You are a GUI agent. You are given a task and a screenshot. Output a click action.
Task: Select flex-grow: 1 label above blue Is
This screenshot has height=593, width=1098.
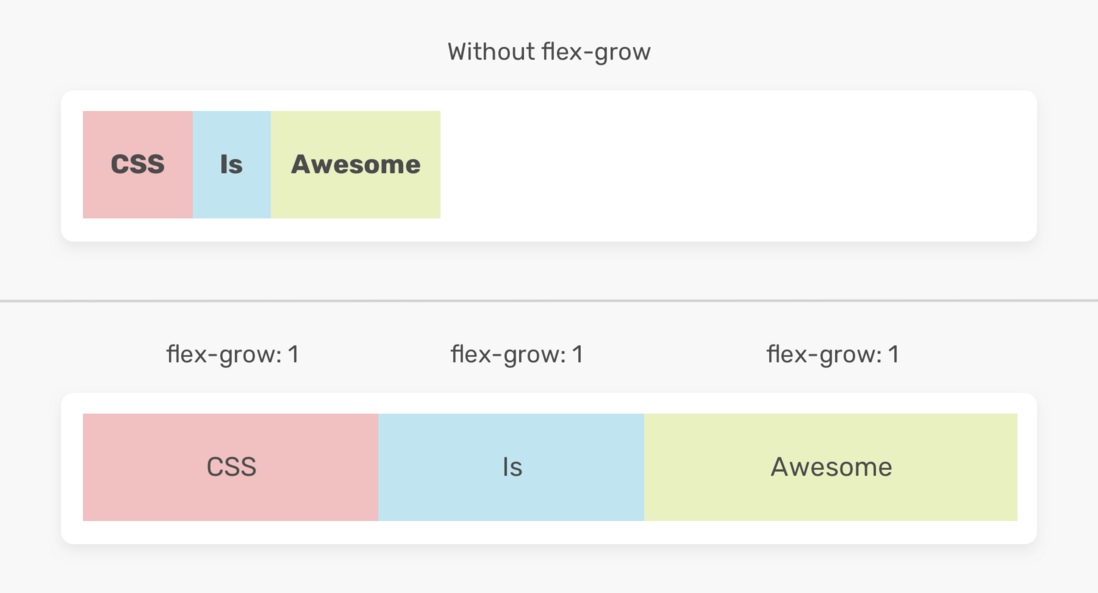517,354
